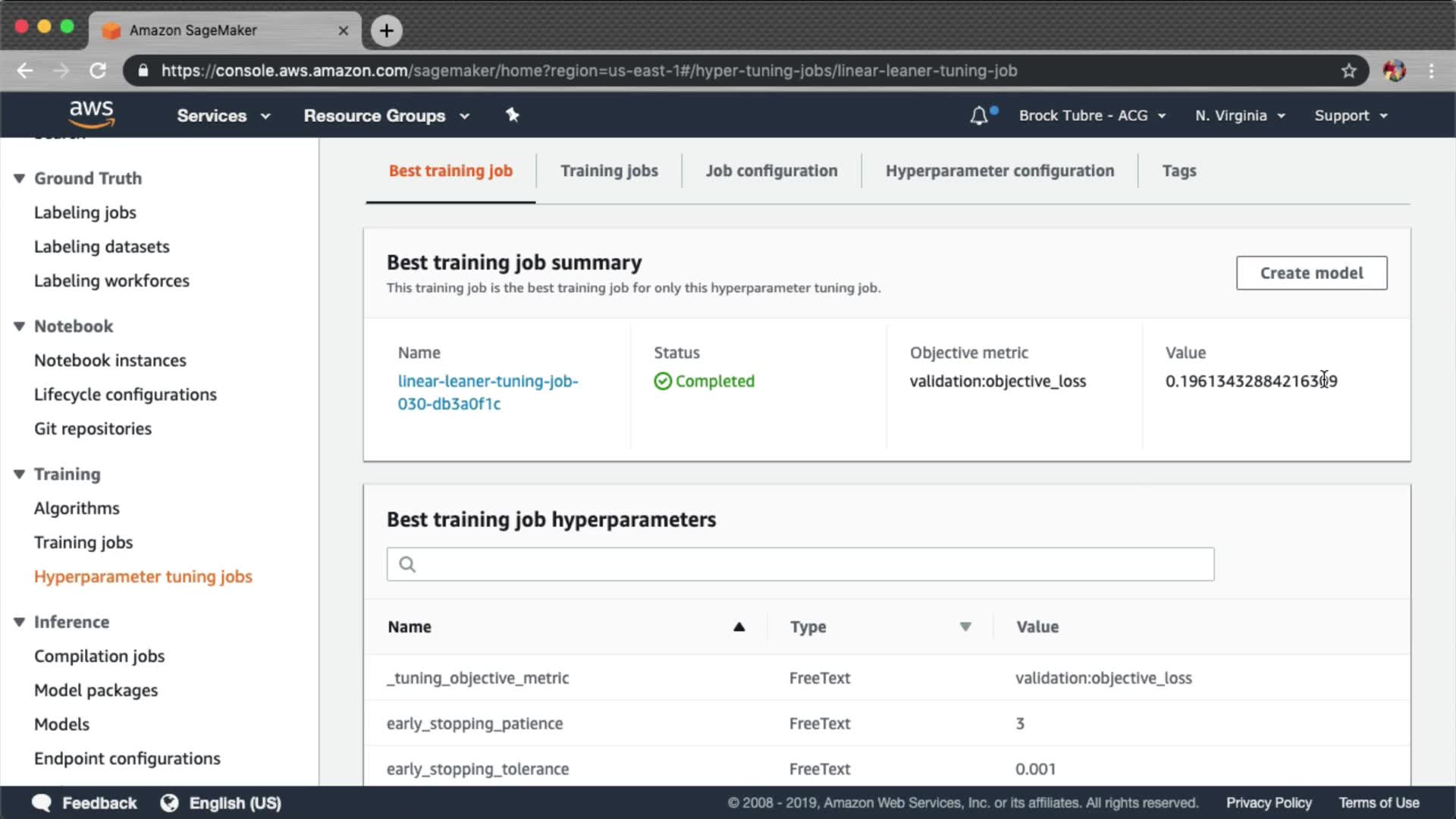Viewport: 1456px width, 819px height.
Task: Click the hyperparameters search field
Action: [800, 564]
